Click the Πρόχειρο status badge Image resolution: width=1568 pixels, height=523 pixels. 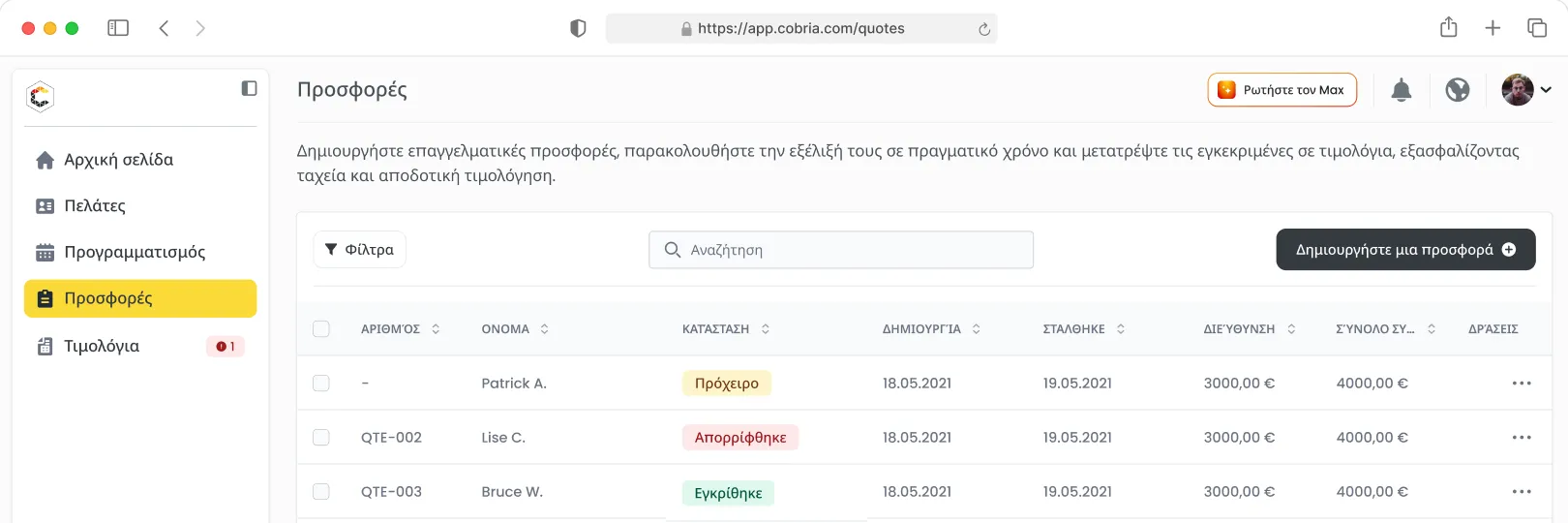pyautogui.click(x=727, y=384)
